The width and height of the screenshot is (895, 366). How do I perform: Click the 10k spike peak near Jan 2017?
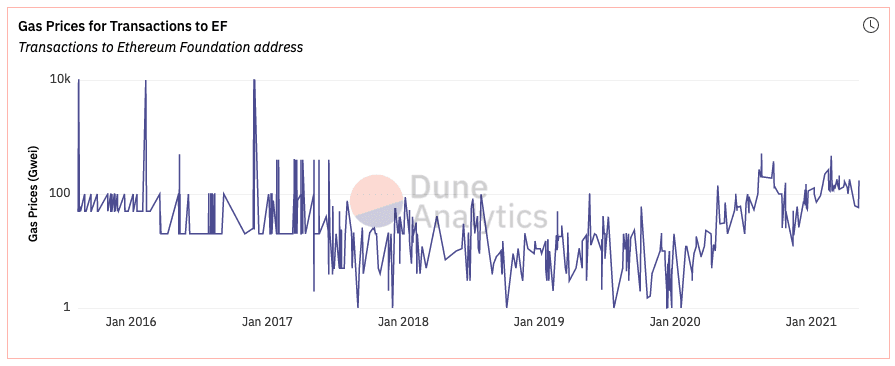pos(254,81)
